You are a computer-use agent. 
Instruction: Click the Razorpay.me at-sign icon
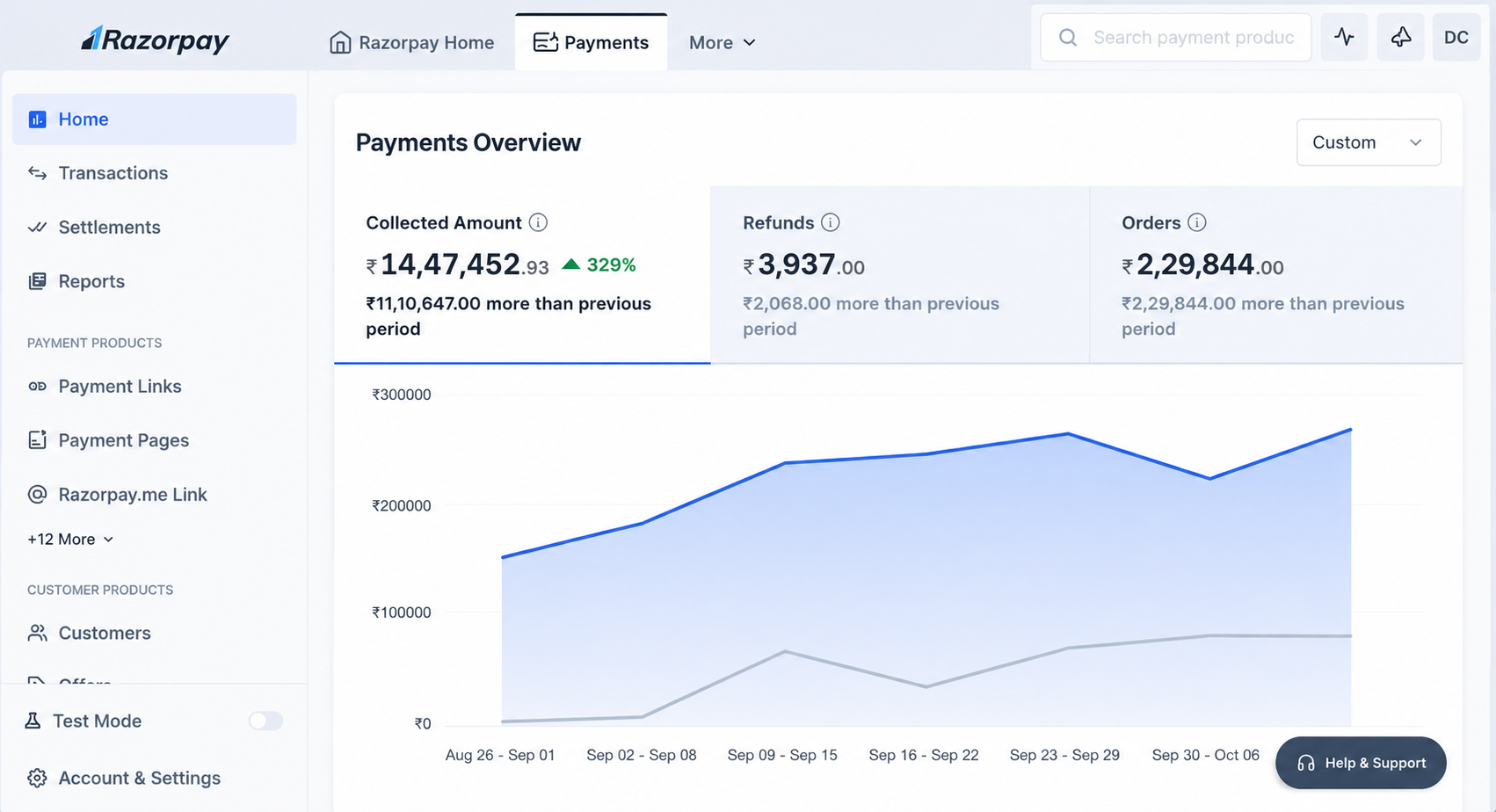point(37,494)
